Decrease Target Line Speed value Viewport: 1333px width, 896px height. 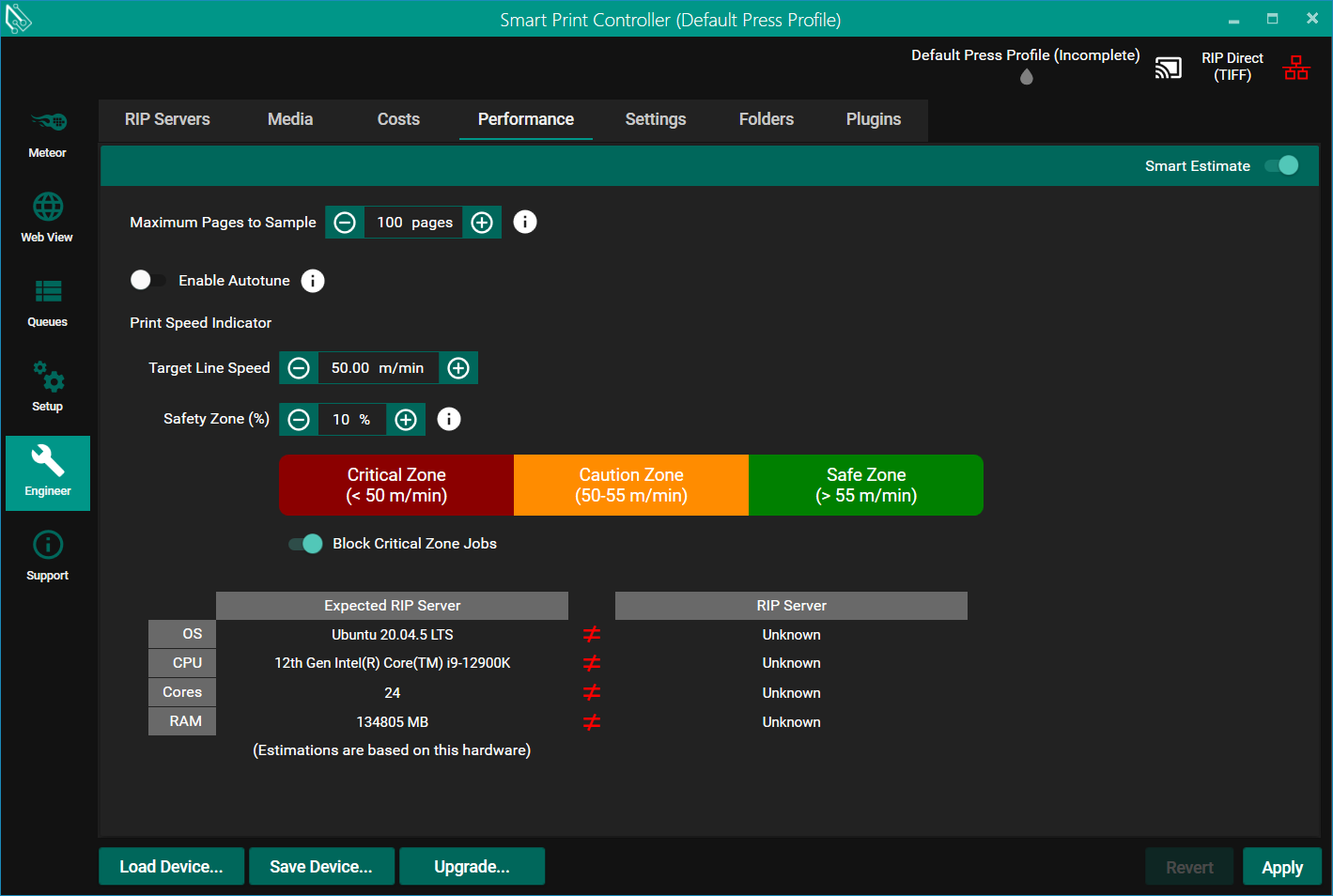299,368
